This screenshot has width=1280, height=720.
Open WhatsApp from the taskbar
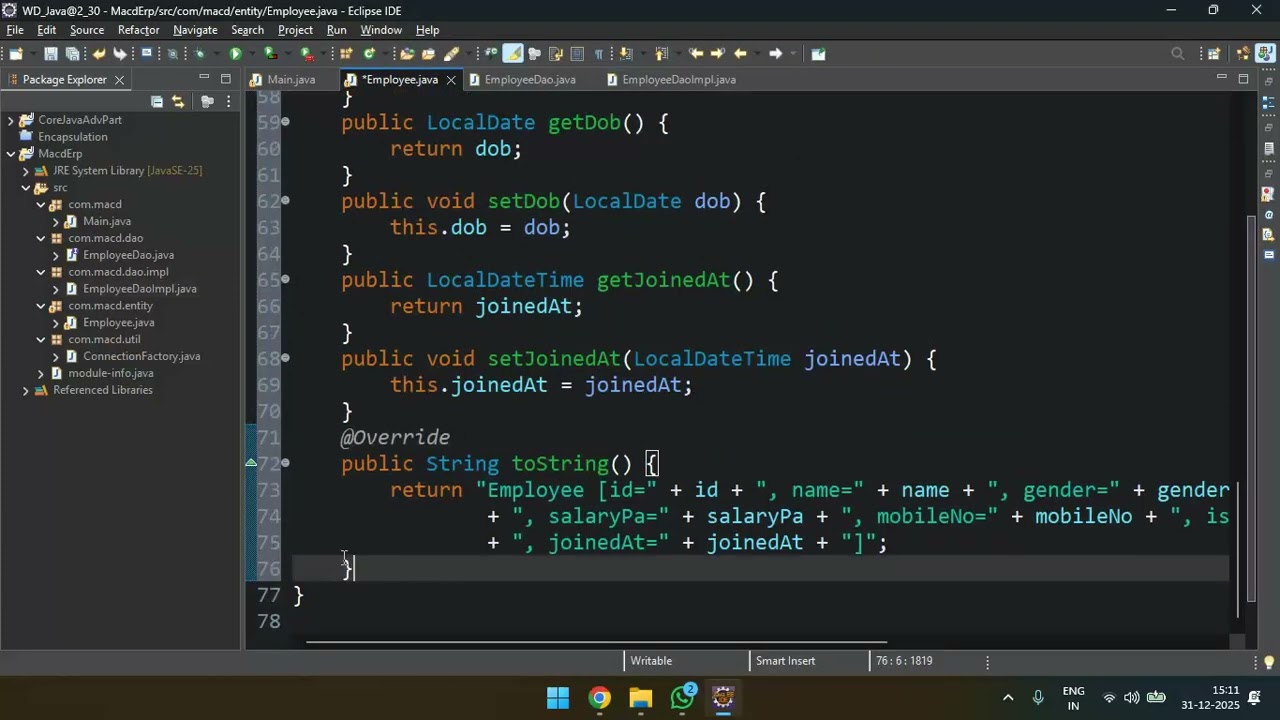[683, 697]
